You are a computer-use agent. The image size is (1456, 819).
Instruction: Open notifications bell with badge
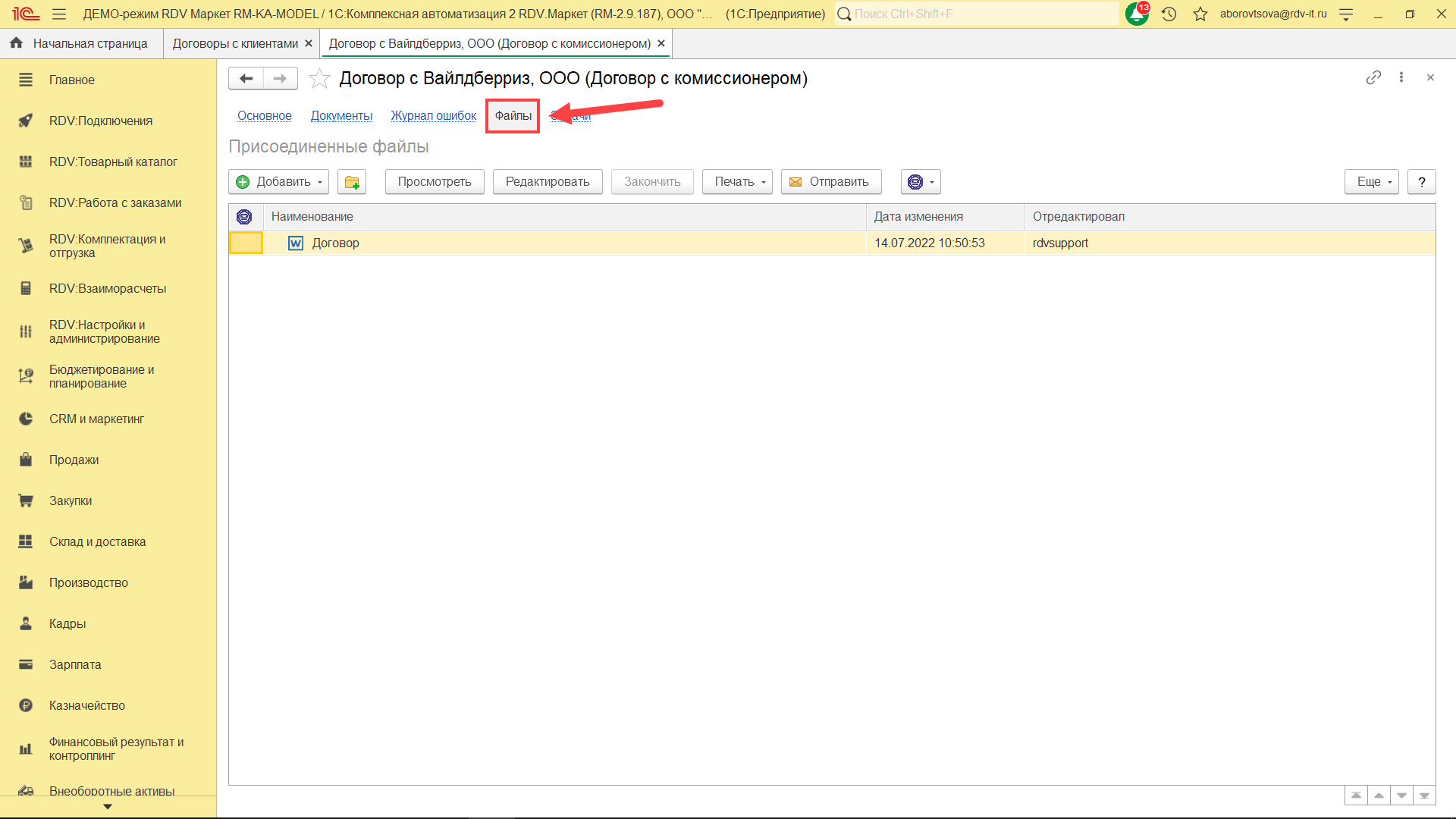pos(1136,14)
